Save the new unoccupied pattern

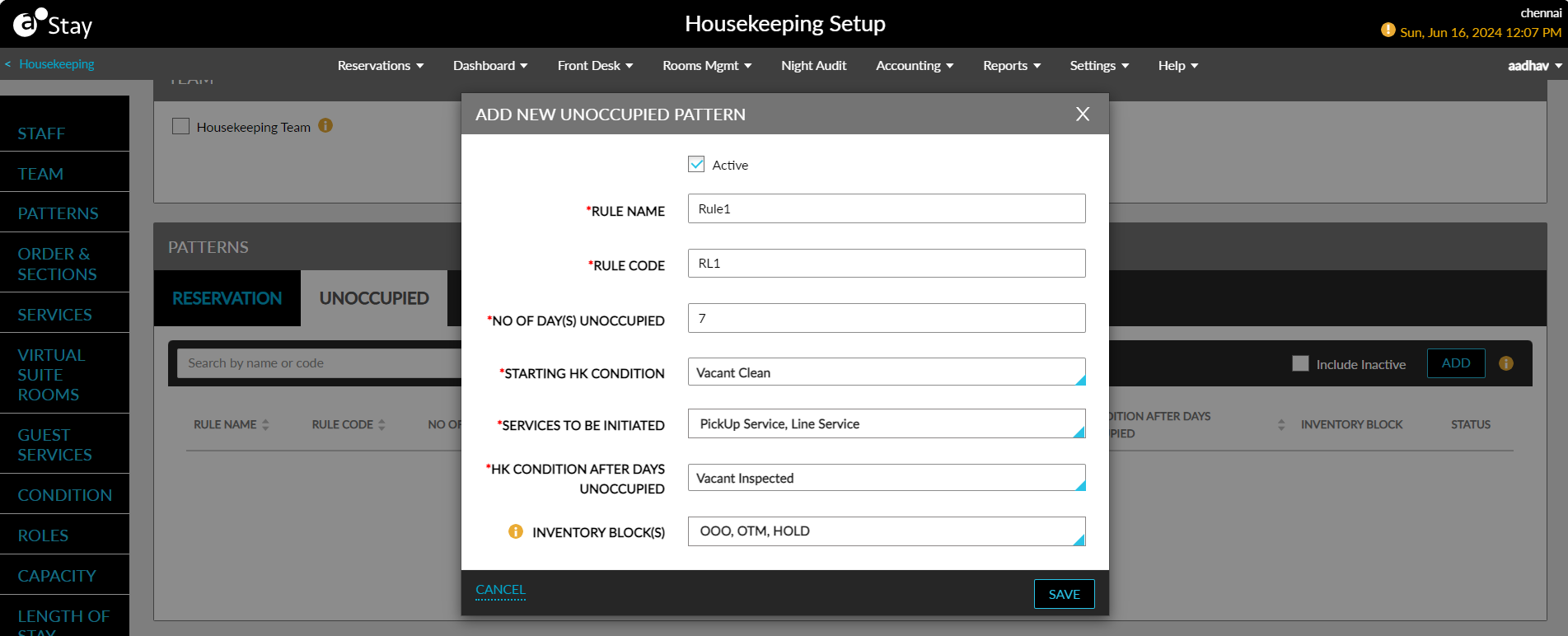pos(1065,594)
